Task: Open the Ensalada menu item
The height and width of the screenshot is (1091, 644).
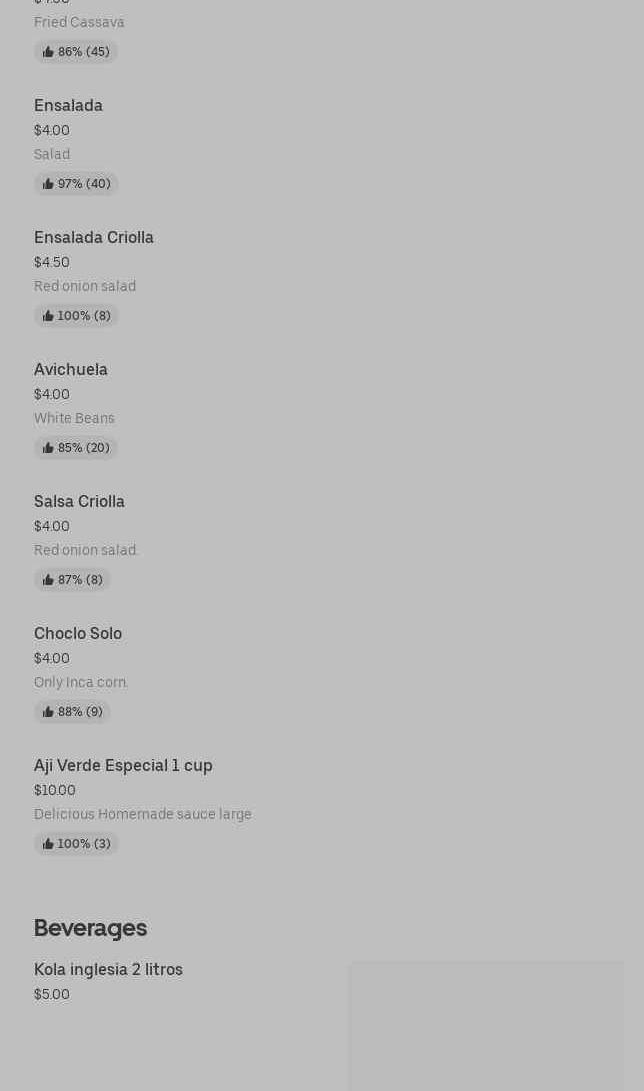Action: 68,106
